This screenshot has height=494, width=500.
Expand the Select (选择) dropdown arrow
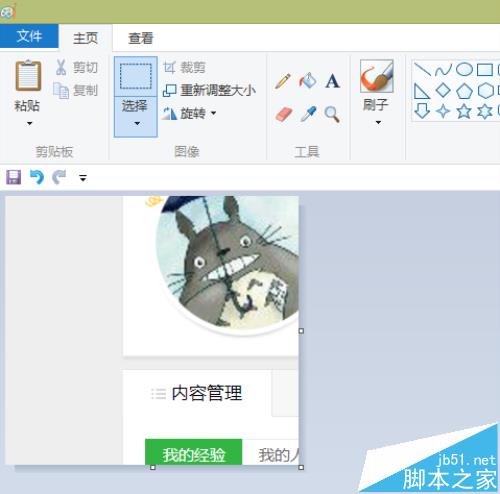click(137, 123)
